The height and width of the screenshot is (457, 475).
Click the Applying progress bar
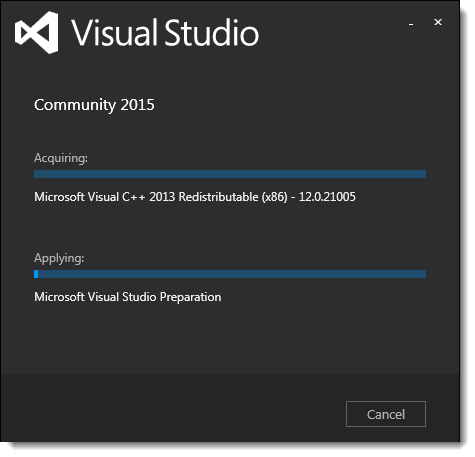(230, 274)
